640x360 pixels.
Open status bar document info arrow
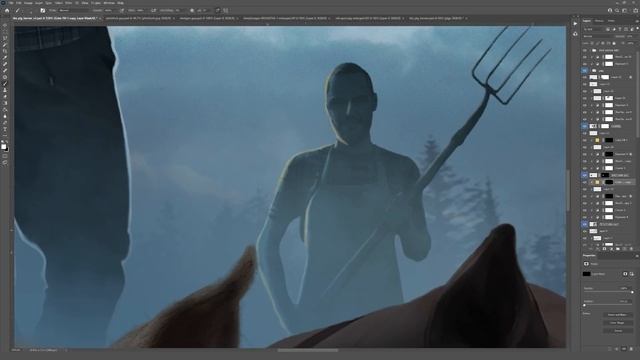pyautogui.click(x=65, y=350)
